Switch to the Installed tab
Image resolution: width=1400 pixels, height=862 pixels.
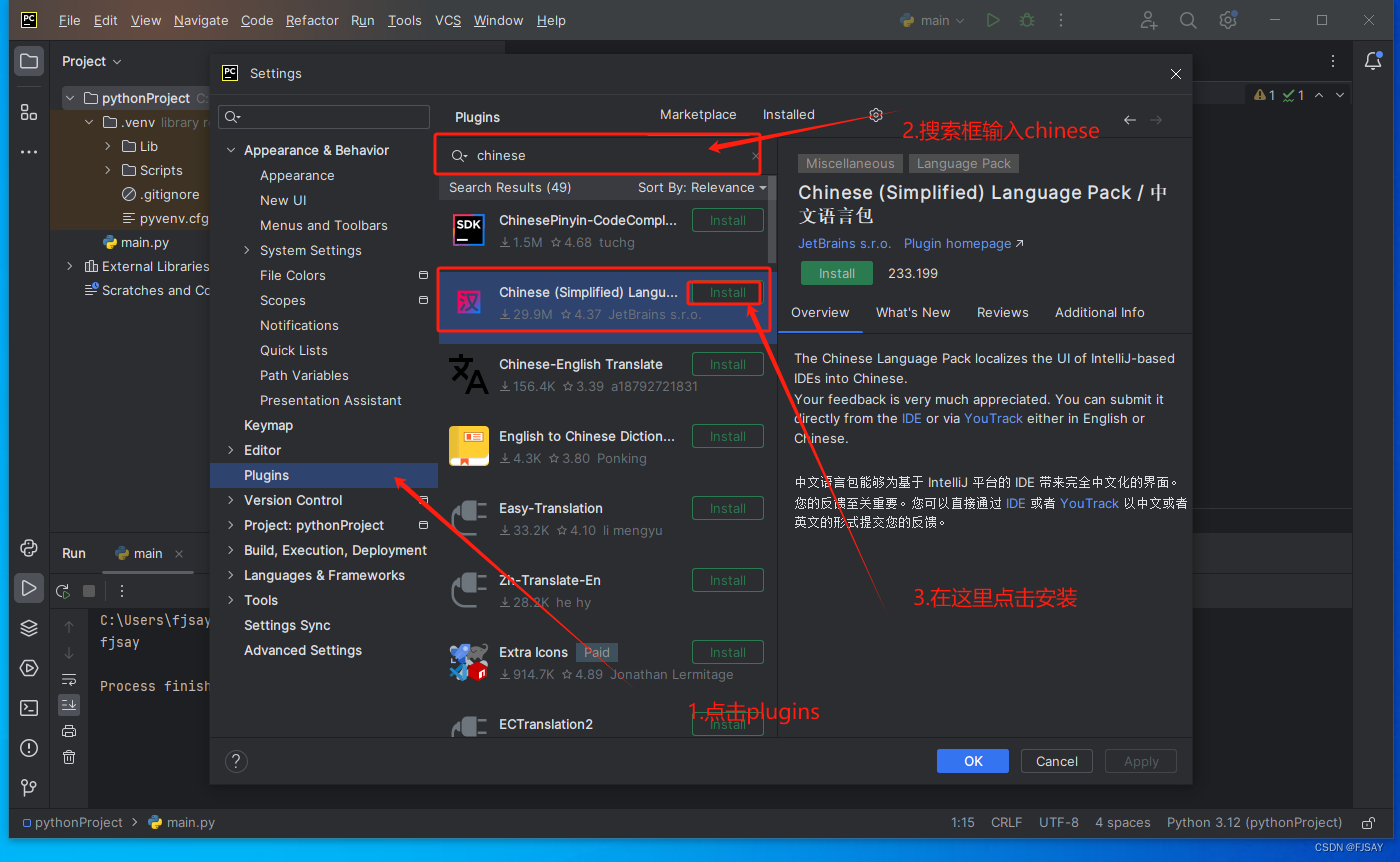tap(789, 115)
